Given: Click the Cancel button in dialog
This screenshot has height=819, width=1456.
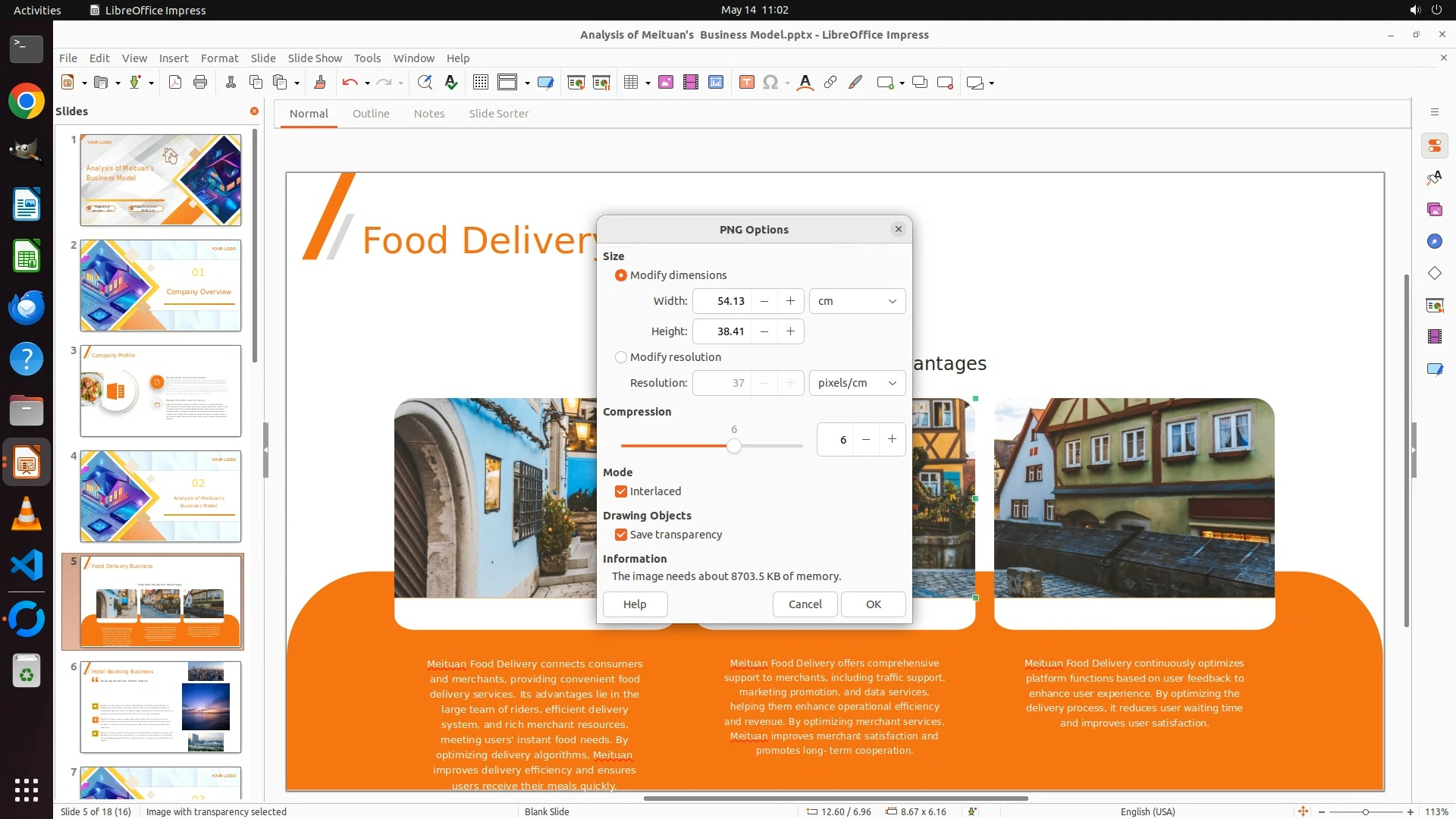Looking at the screenshot, I should [805, 604].
